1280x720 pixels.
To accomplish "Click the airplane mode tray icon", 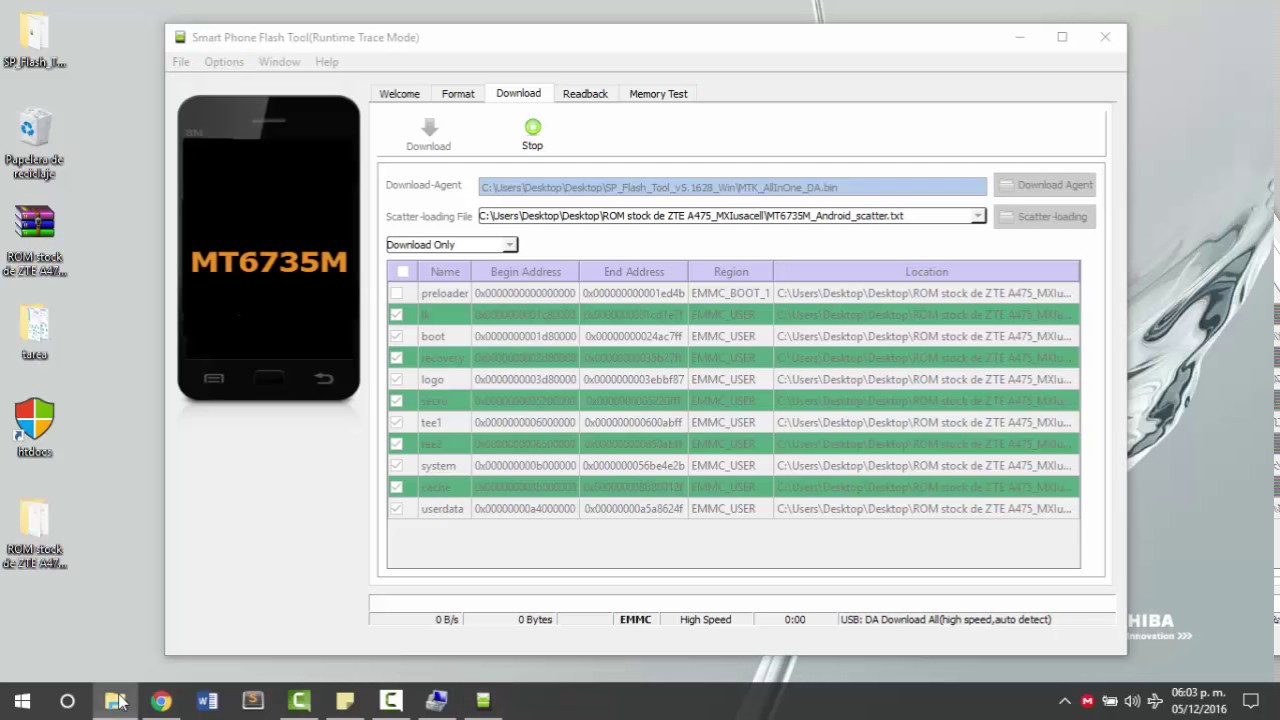I will [x=1155, y=701].
